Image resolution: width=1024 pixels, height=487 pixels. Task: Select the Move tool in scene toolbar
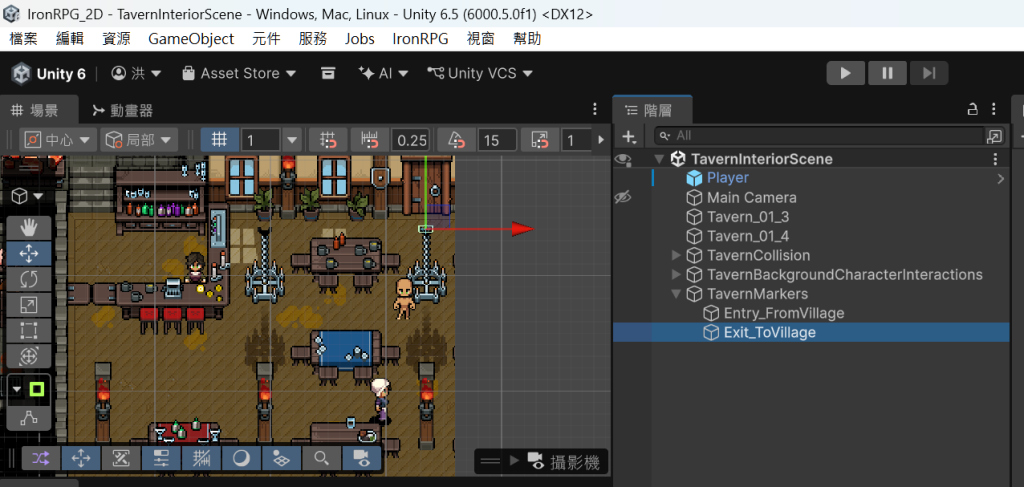click(29, 253)
